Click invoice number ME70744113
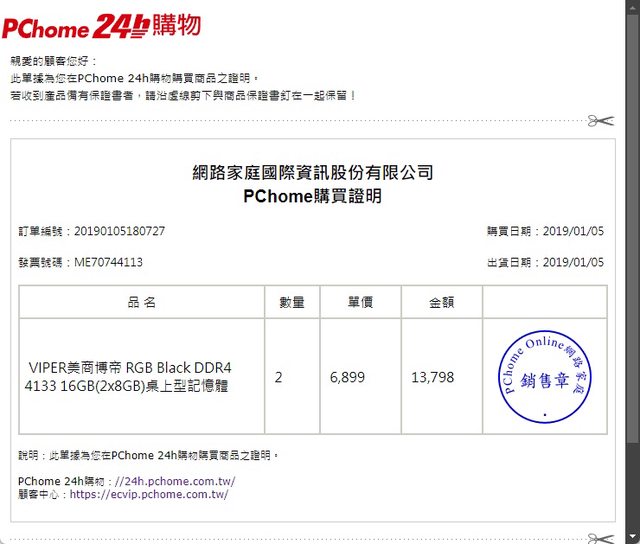Viewport: 640px width, 544px height. pyautogui.click(x=108, y=262)
